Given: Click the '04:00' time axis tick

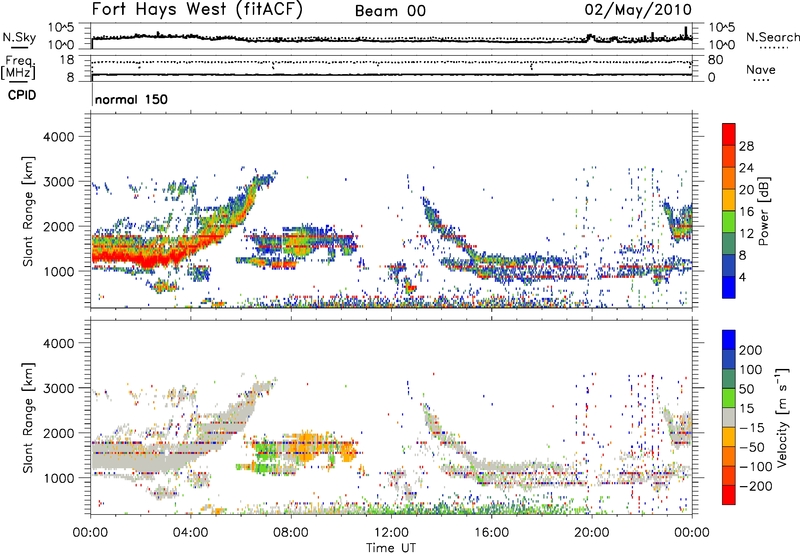Looking at the screenshot, I should (x=191, y=533).
